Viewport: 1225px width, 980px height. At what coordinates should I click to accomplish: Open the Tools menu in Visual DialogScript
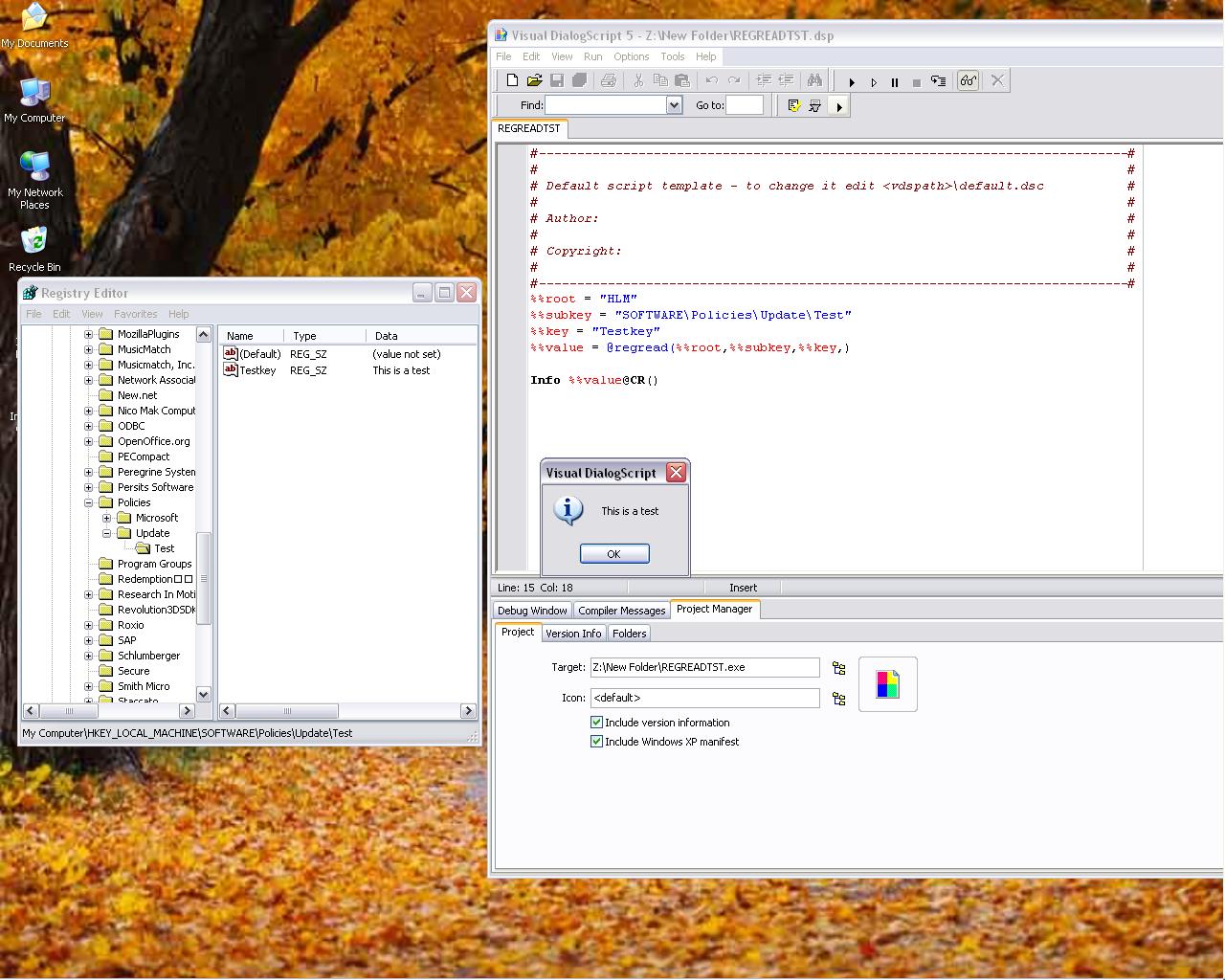(x=673, y=56)
